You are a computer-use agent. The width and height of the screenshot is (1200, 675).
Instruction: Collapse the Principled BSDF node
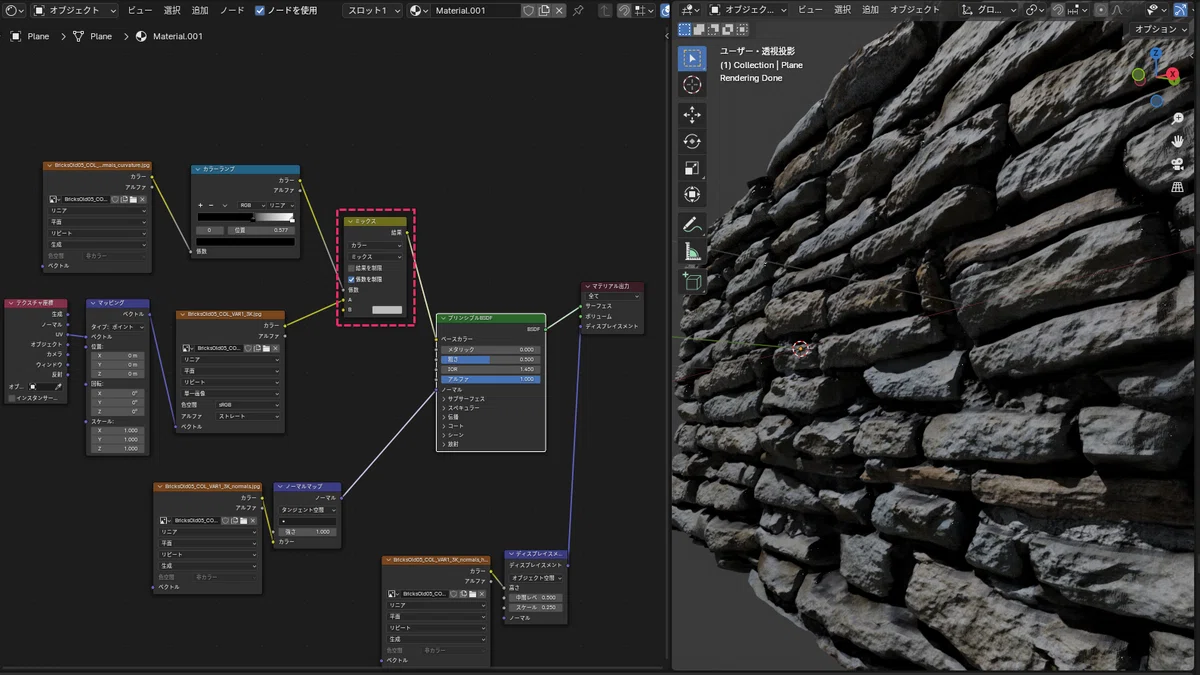point(442,318)
